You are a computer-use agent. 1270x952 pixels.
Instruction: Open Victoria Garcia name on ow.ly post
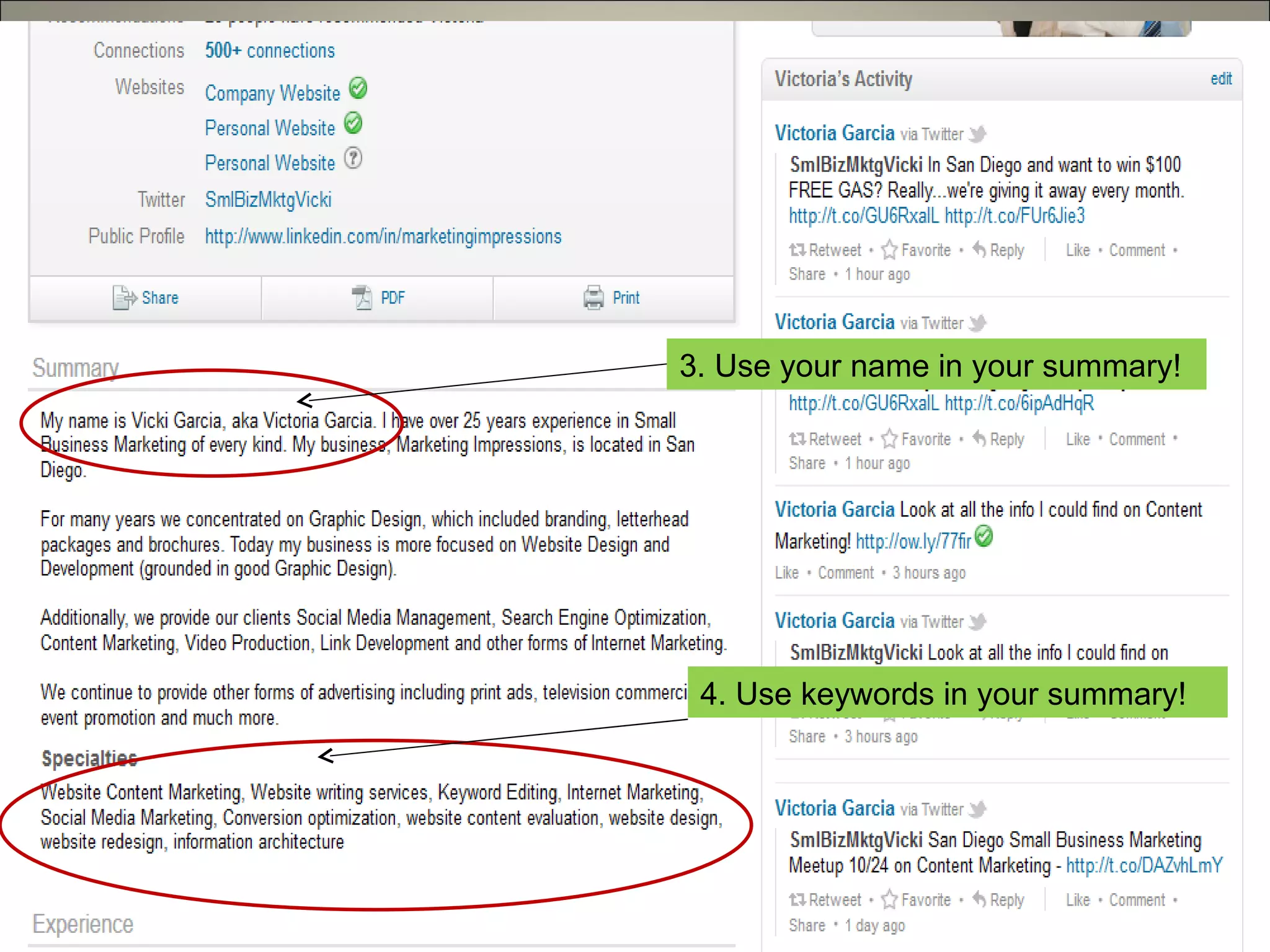tap(835, 509)
